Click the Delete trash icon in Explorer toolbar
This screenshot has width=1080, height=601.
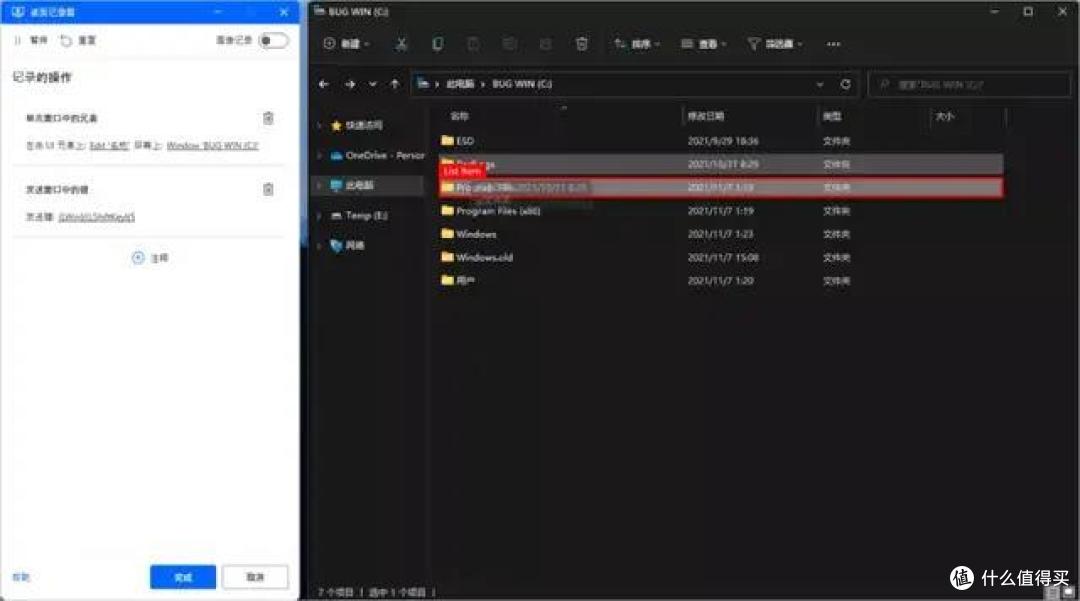click(581, 44)
